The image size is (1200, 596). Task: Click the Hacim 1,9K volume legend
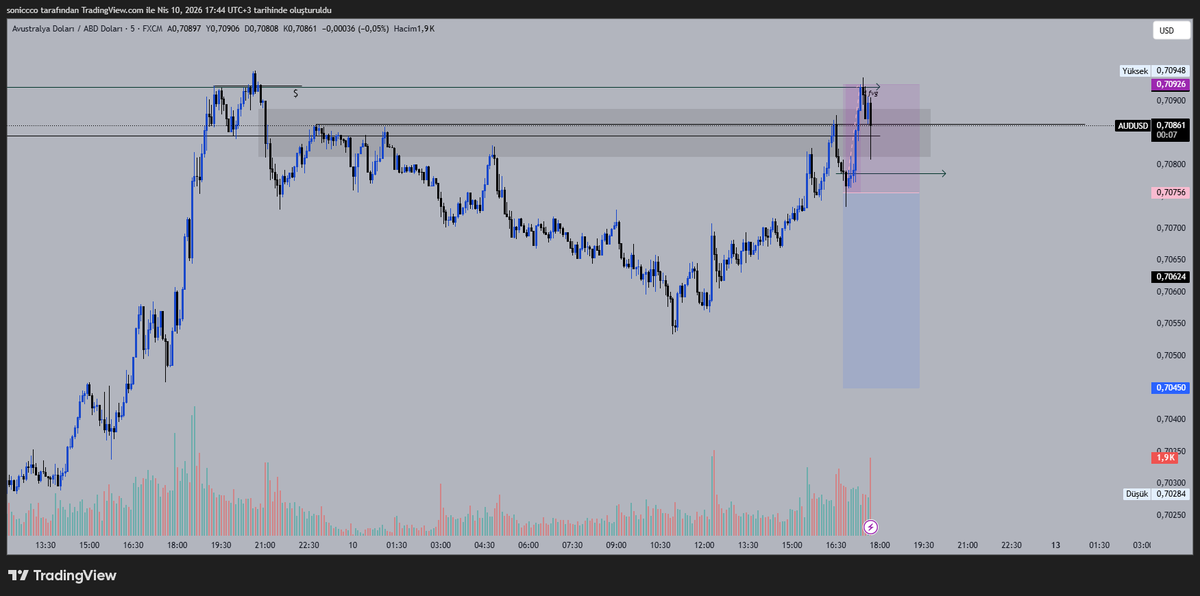click(412, 29)
